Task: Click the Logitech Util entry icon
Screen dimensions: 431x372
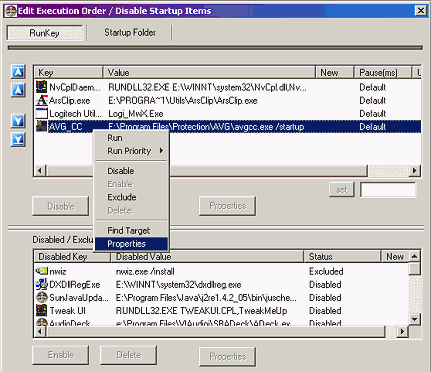Action: click(41, 113)
